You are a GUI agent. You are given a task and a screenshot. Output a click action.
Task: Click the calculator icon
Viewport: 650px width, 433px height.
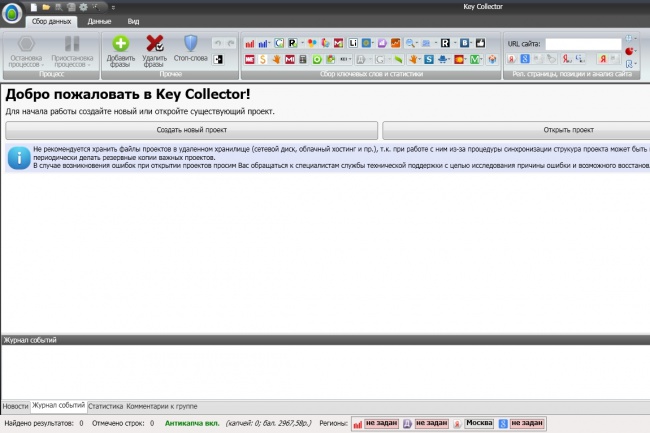click(303, 59)
